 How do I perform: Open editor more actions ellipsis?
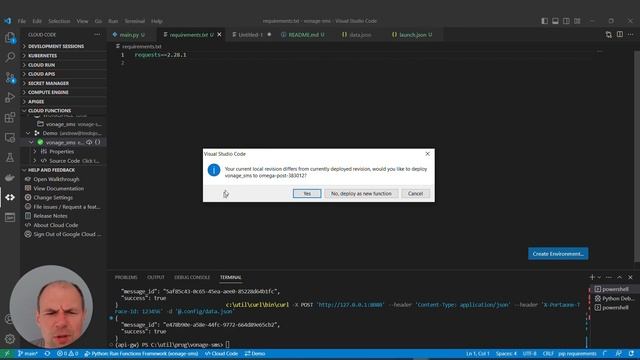coord(631,35)
